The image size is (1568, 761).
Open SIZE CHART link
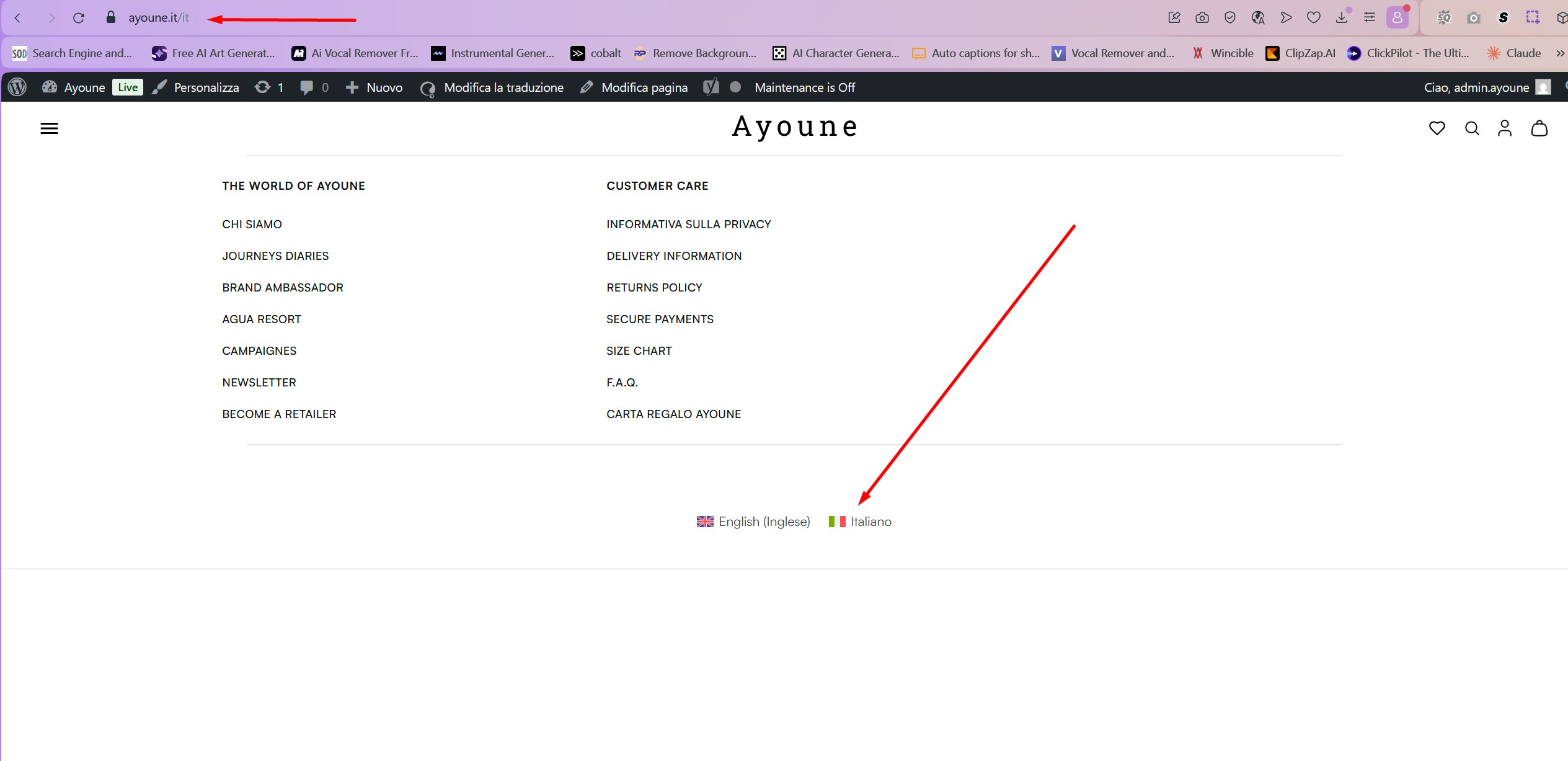[x=639, y=351]
